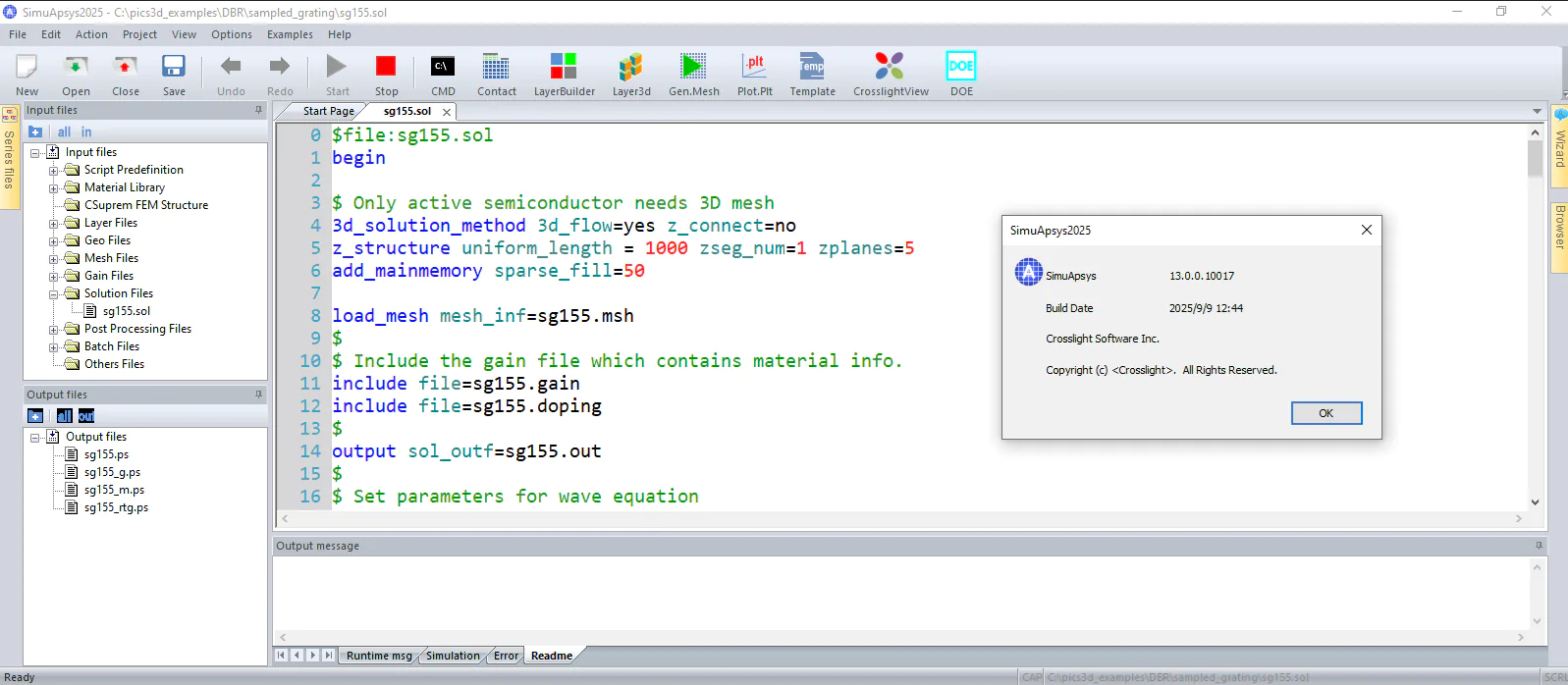Click the editor scroll down arrow
The height and width of the screenshot is (685, 1568).
1535,501
